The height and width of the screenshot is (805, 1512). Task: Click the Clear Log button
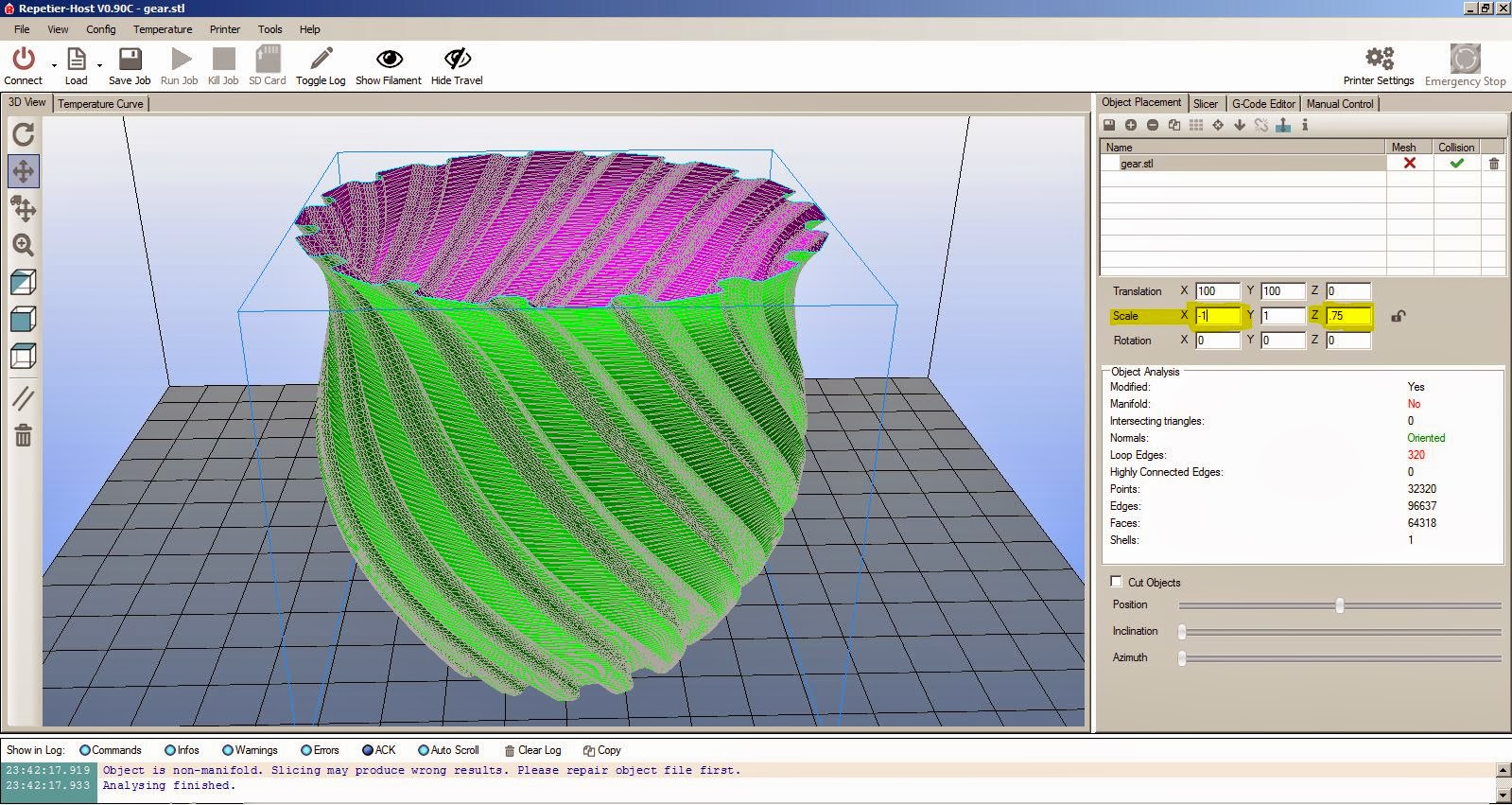click(x=533, y=750)
